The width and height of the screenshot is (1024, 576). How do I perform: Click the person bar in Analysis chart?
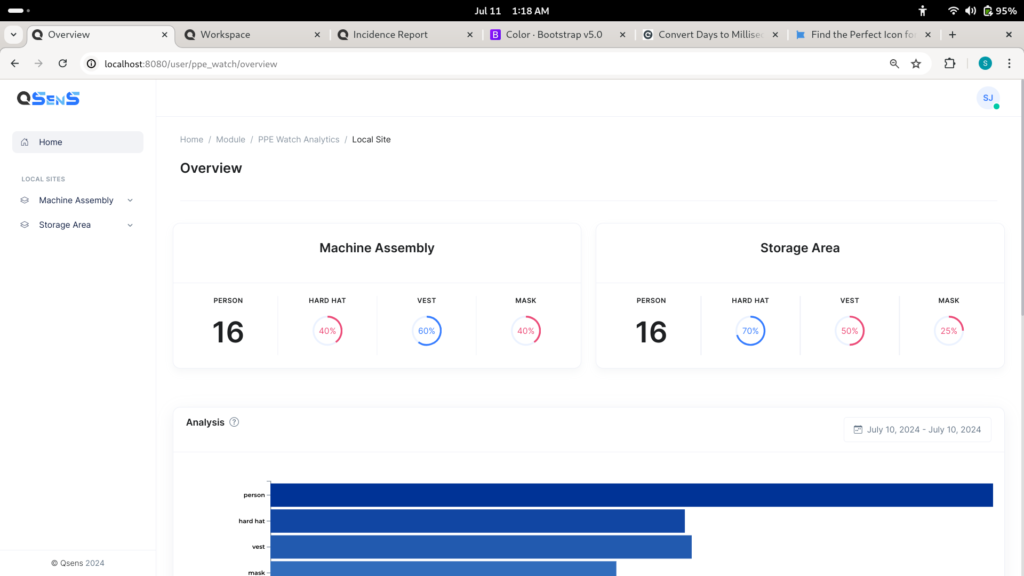point(632,495)
